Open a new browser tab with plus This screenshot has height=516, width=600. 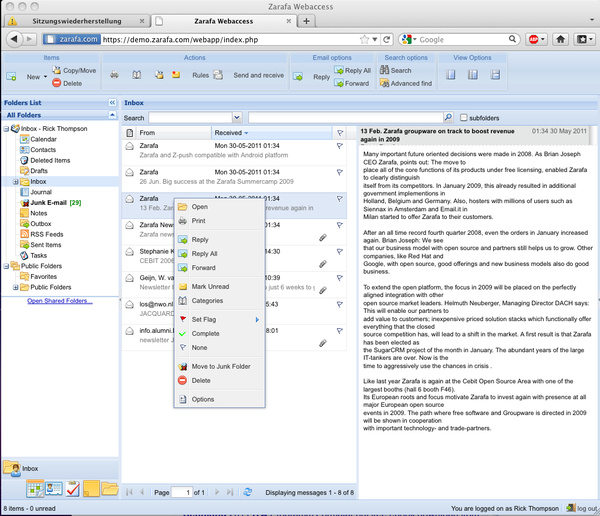pos(306,21)
